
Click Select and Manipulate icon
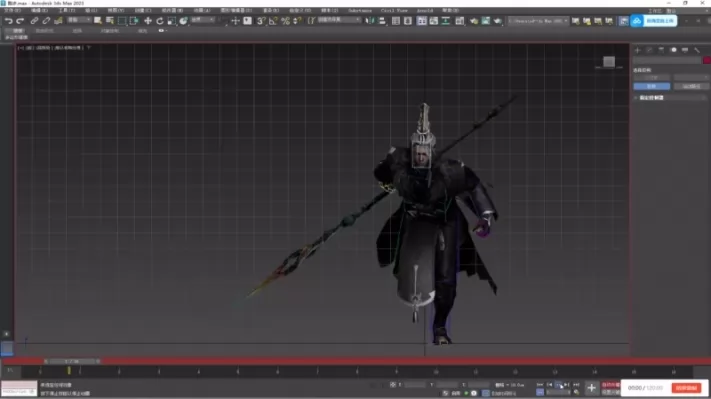coord(235,21)
